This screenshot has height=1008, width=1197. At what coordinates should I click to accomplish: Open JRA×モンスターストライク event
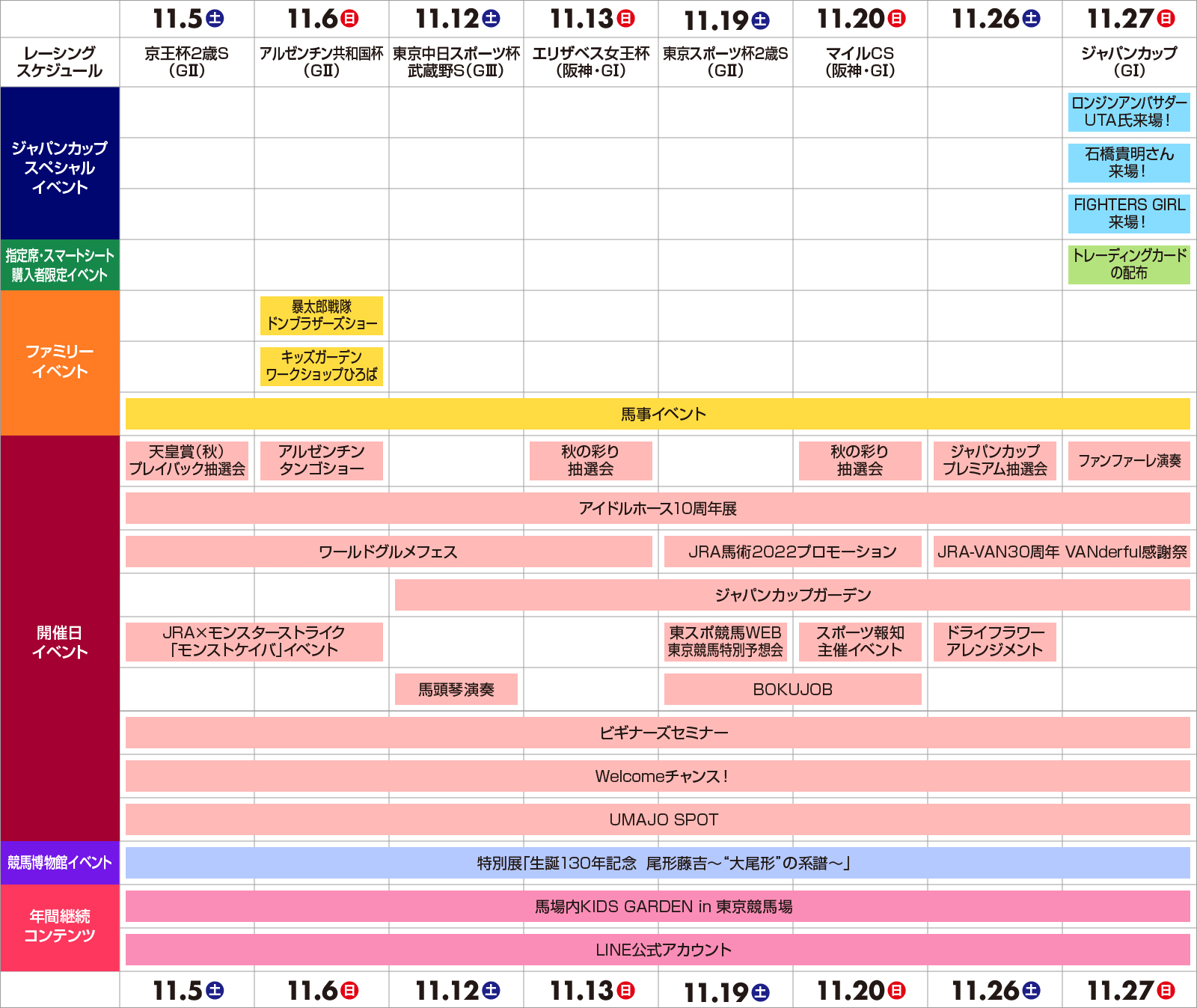click(x=254, y=642)
